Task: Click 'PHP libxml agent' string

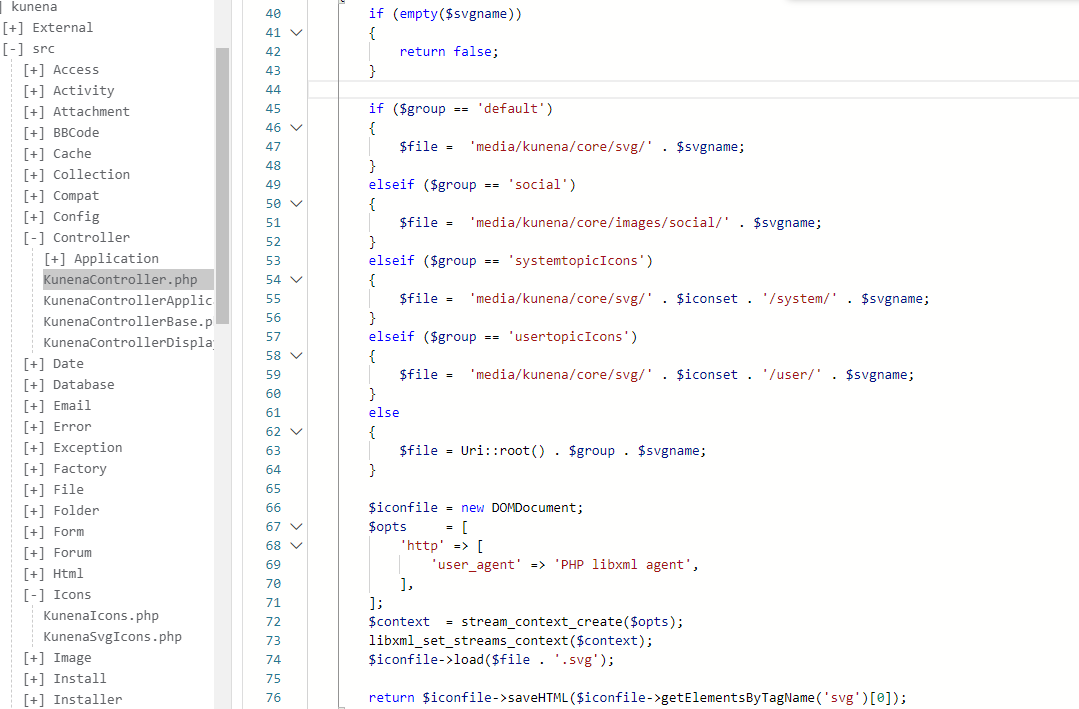Action: [x=622, y=565]
